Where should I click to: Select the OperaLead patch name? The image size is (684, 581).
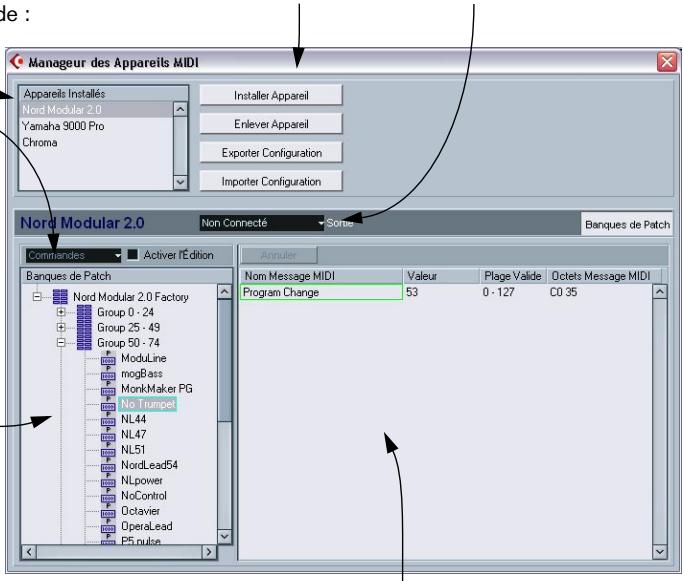[x=147, y=526]
